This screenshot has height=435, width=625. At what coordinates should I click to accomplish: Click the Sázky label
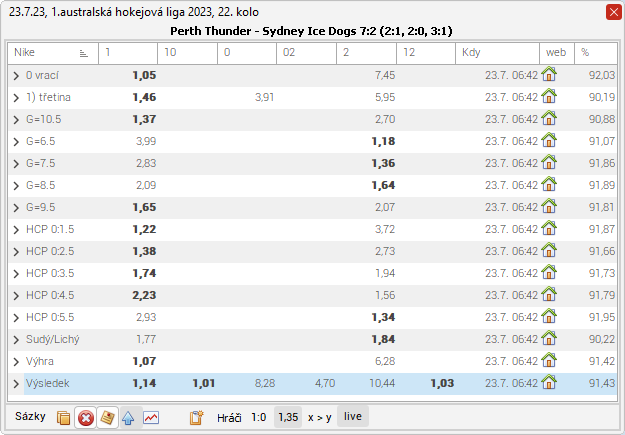[30, 416]
